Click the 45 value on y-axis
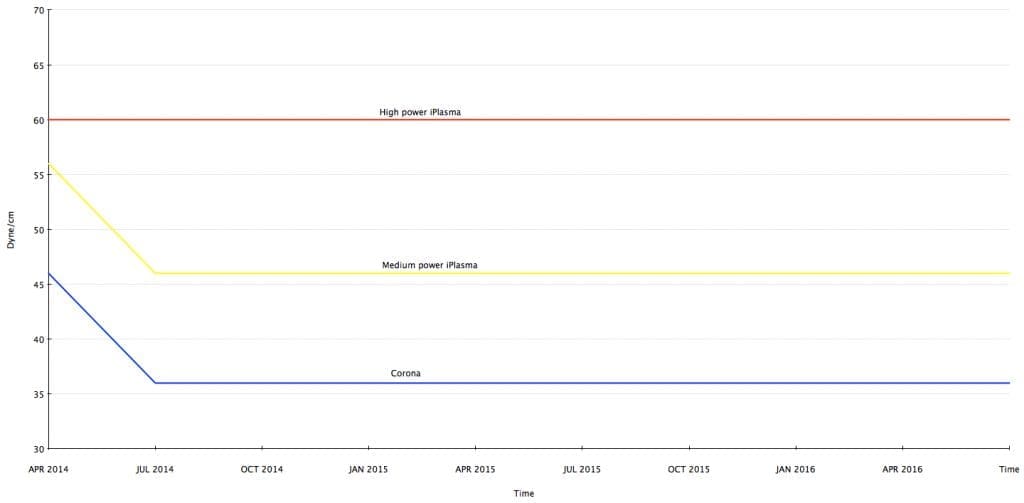This screenshot has height=503, width=1024. click(x=39, y=285)
